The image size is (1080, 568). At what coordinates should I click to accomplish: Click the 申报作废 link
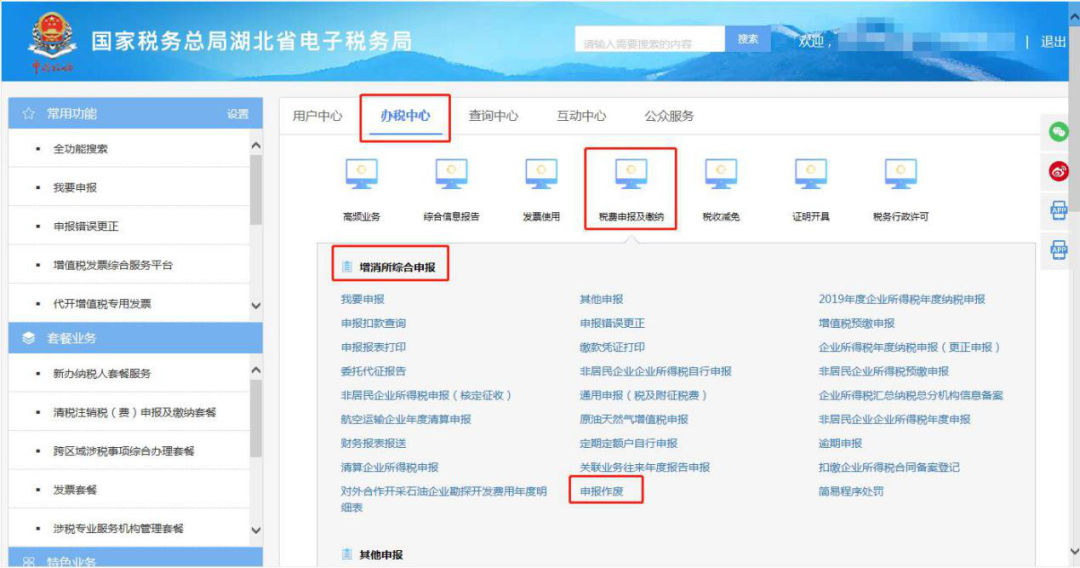coord(601,491)
